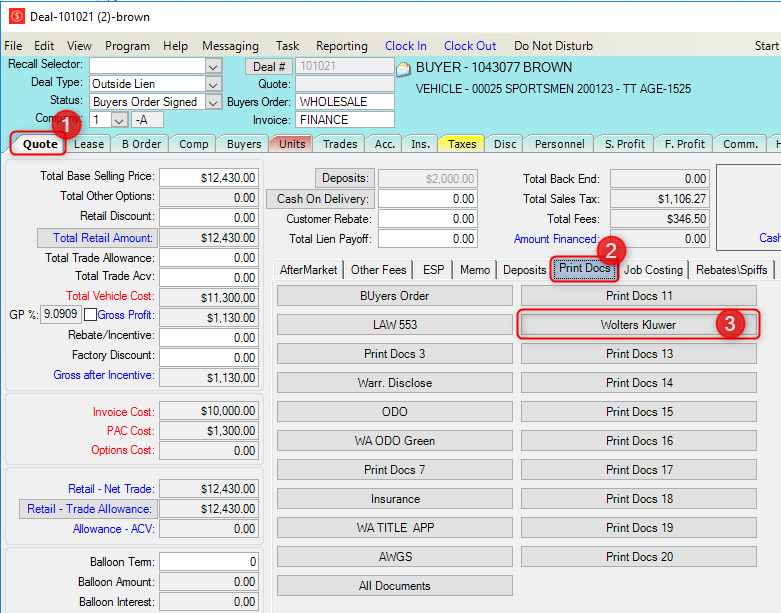The width and height of the screenshot is (781, 613).
Task: Print the Warr. Disclose document
Action: coord(394,383)
